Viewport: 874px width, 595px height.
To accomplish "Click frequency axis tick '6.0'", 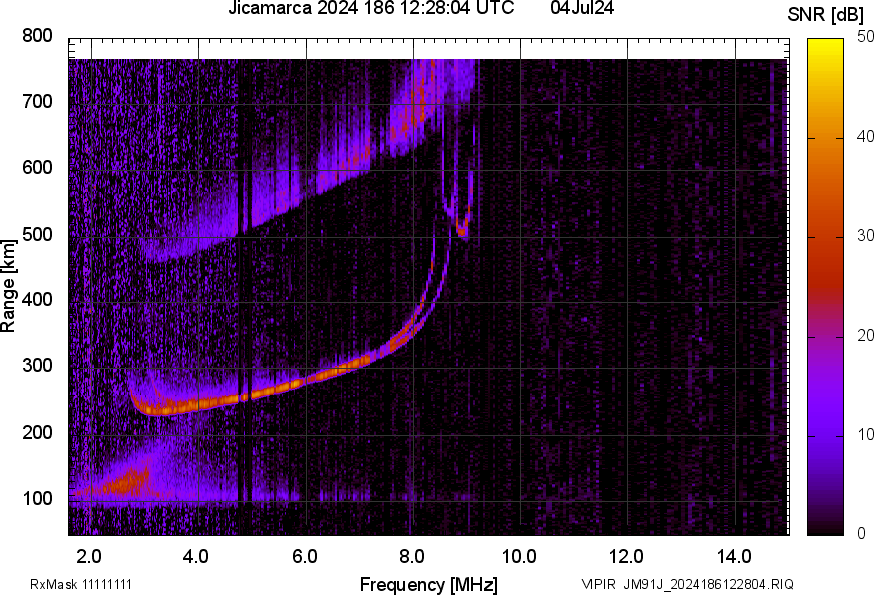I will [x=304, y=557].
